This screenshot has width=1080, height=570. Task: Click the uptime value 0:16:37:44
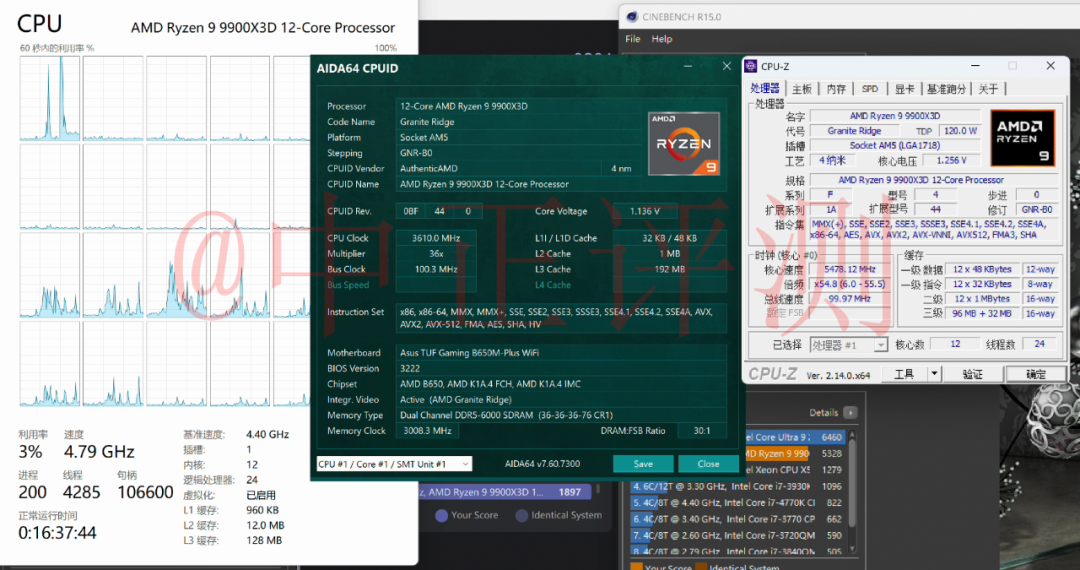point(57,533)
